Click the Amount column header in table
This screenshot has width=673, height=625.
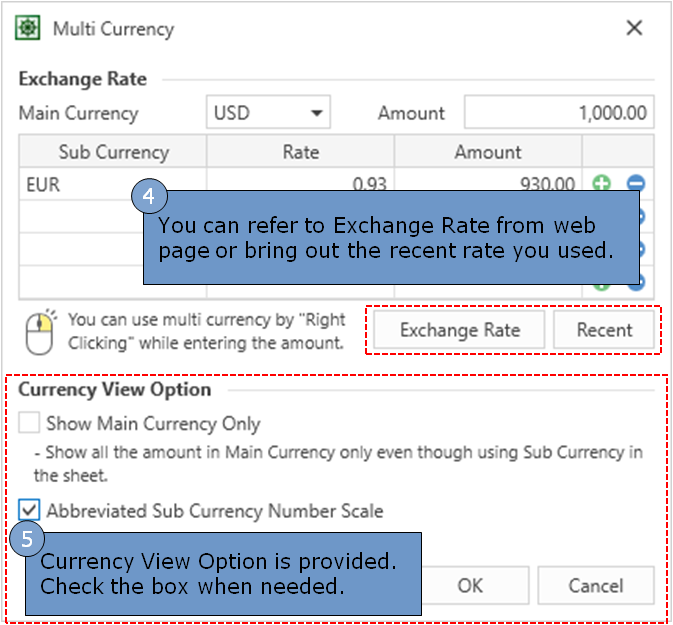pos(487,152)
